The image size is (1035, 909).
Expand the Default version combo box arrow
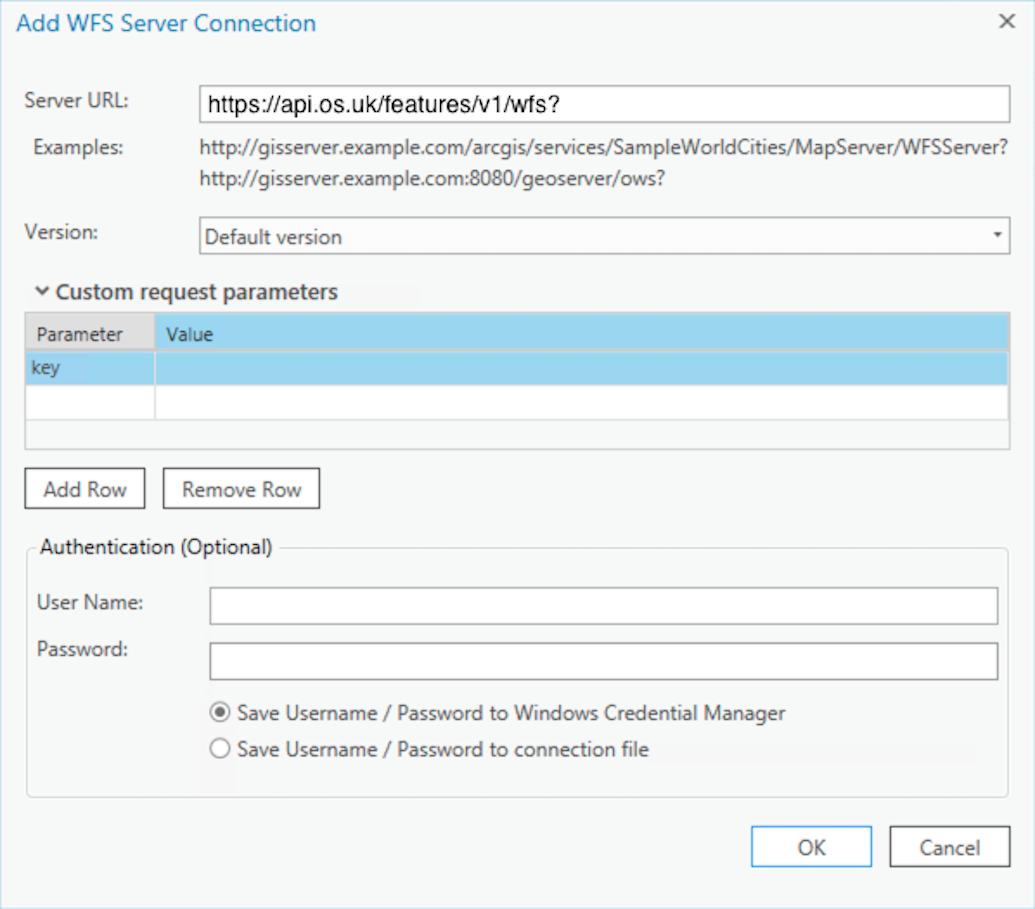(997, 236)
